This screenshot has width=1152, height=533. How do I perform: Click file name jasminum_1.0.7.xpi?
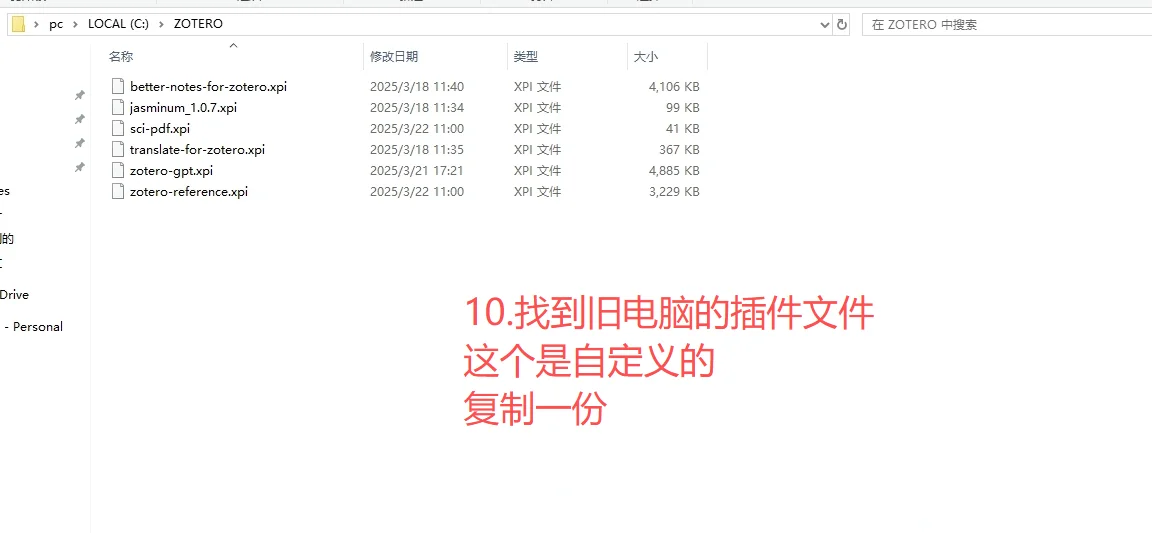(x=184, y=107)
